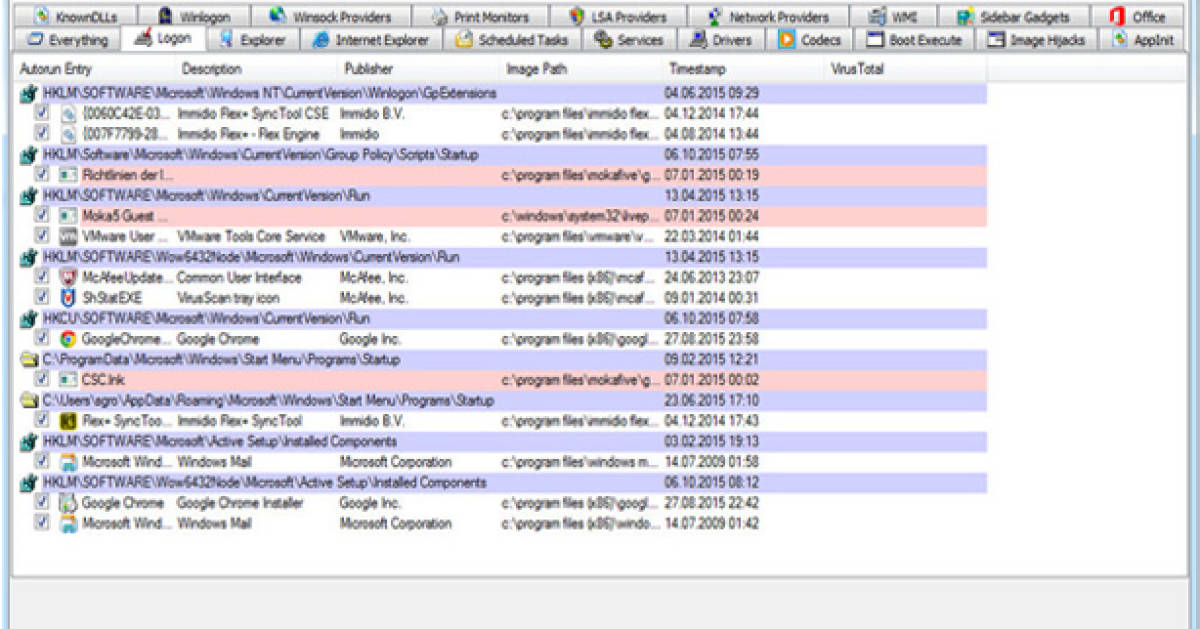Uncheck the ShStatEXE entry
1200x629 pixels.
42,298
